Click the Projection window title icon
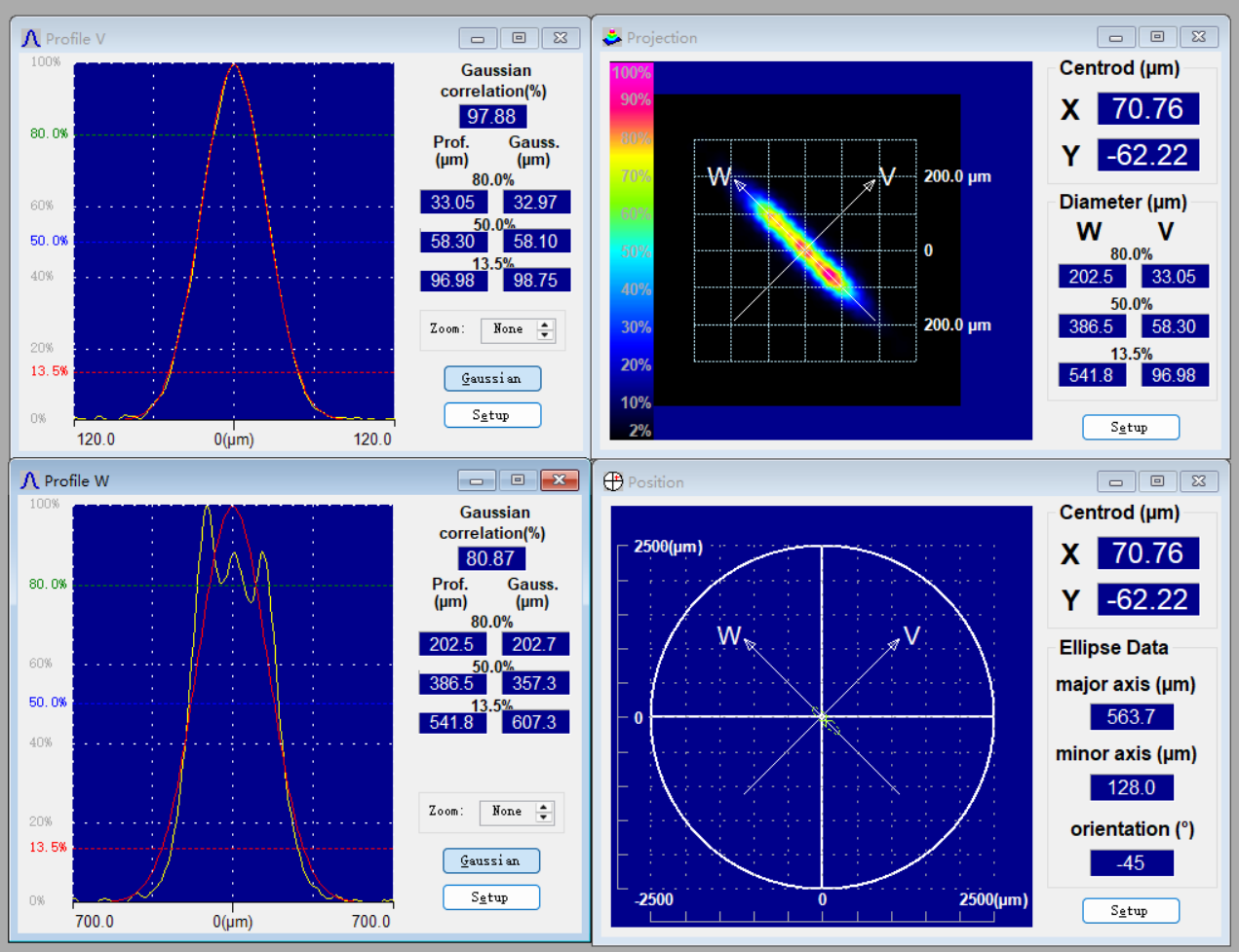 pos(612,38)
